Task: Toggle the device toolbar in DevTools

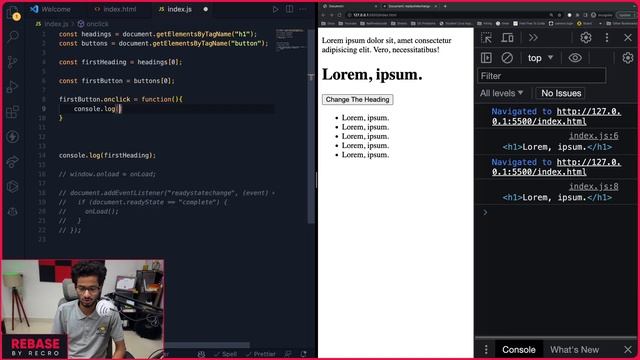Action: tap(507, 38)
